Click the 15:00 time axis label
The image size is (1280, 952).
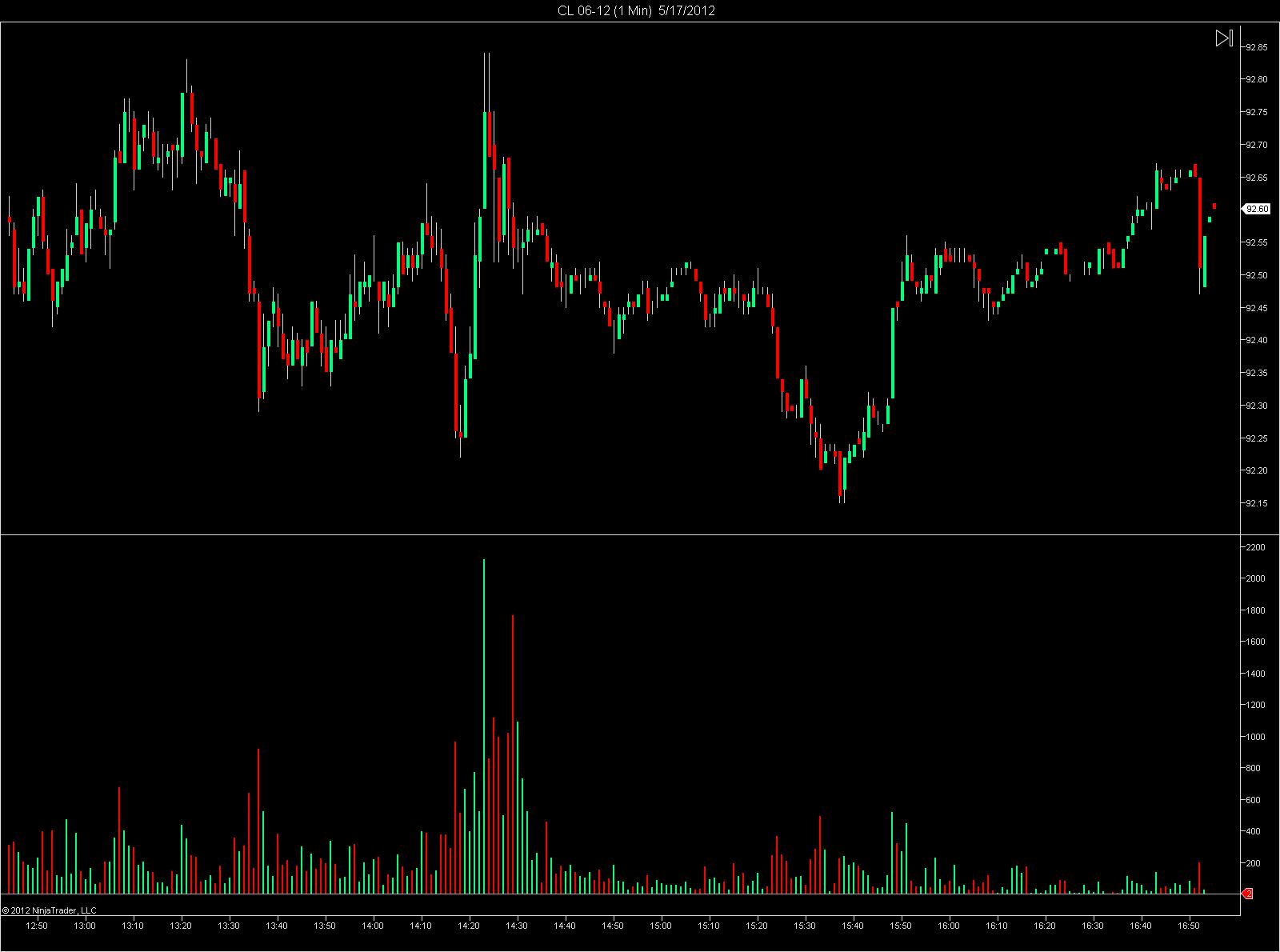[661, 926]
